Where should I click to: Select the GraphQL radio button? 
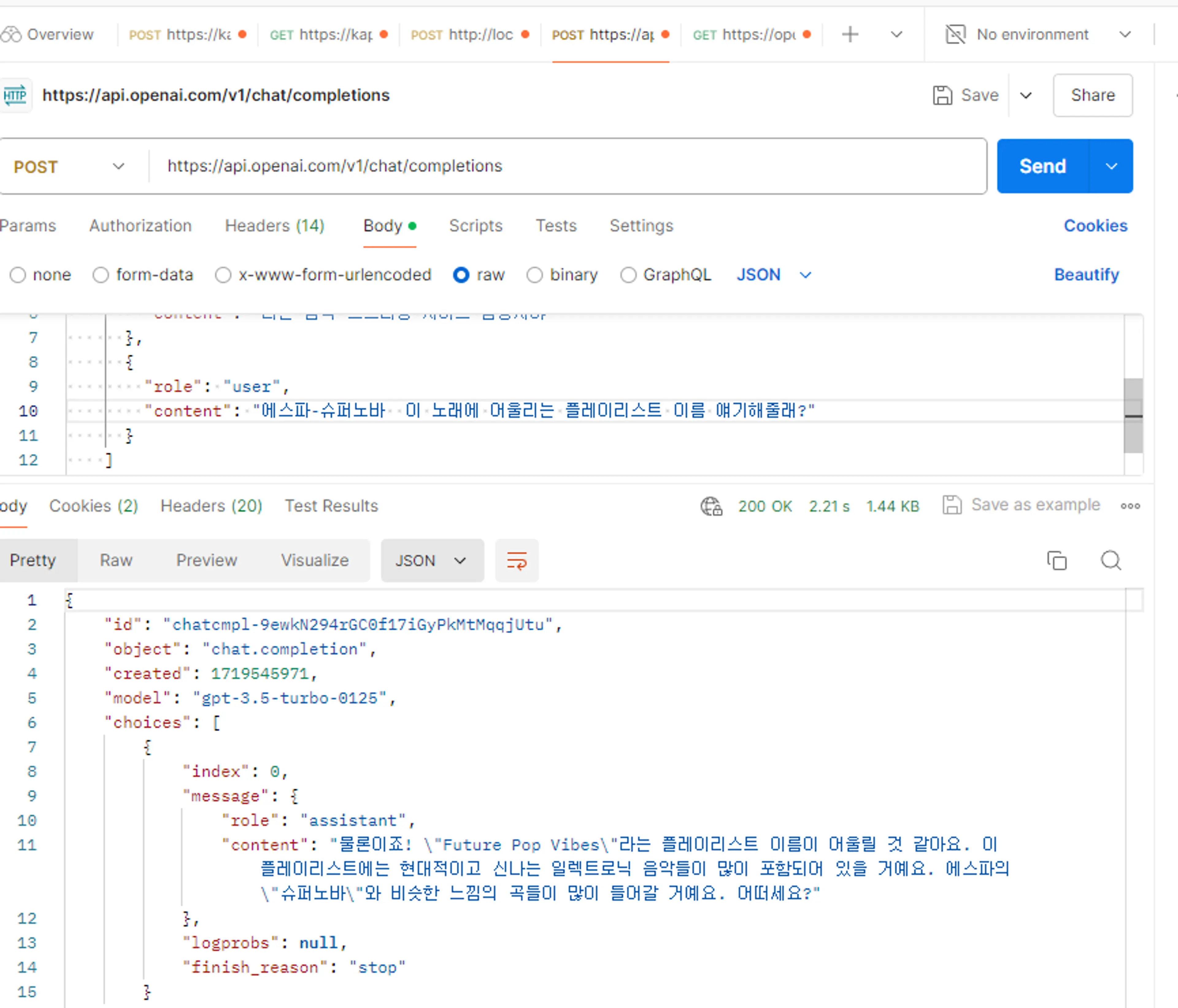pyautogui.click(x=628, y=275)
